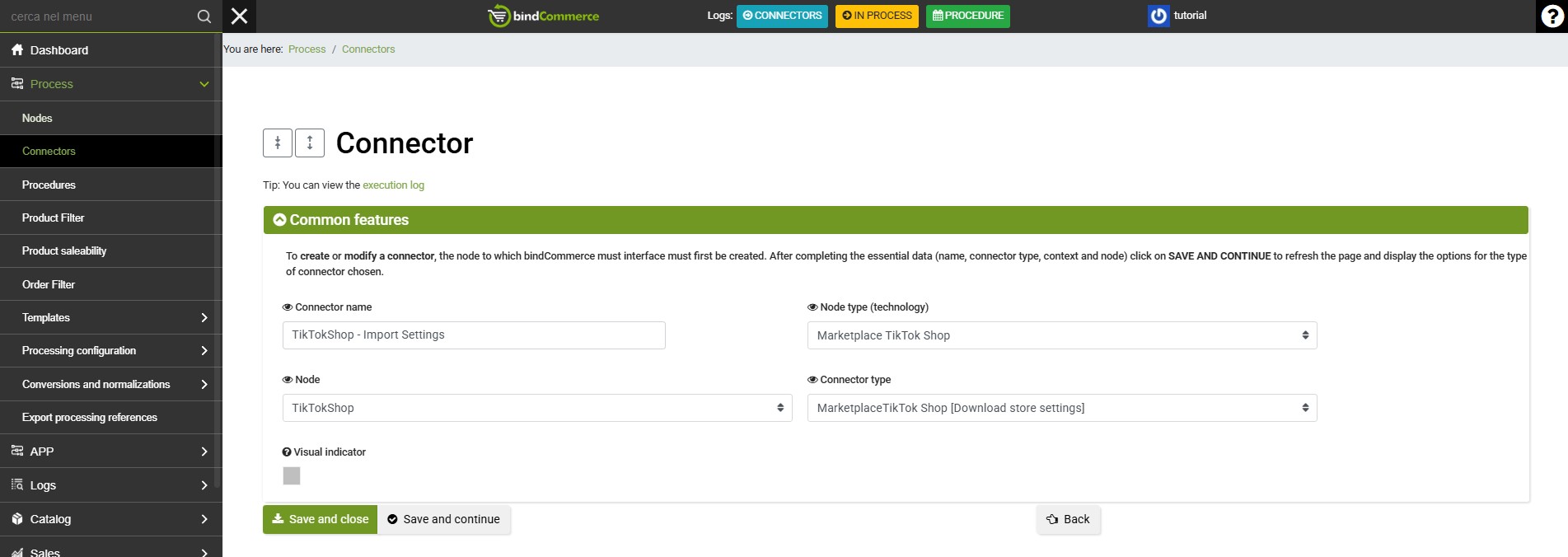Click the Process breadcrumb link

coord(307,49)
